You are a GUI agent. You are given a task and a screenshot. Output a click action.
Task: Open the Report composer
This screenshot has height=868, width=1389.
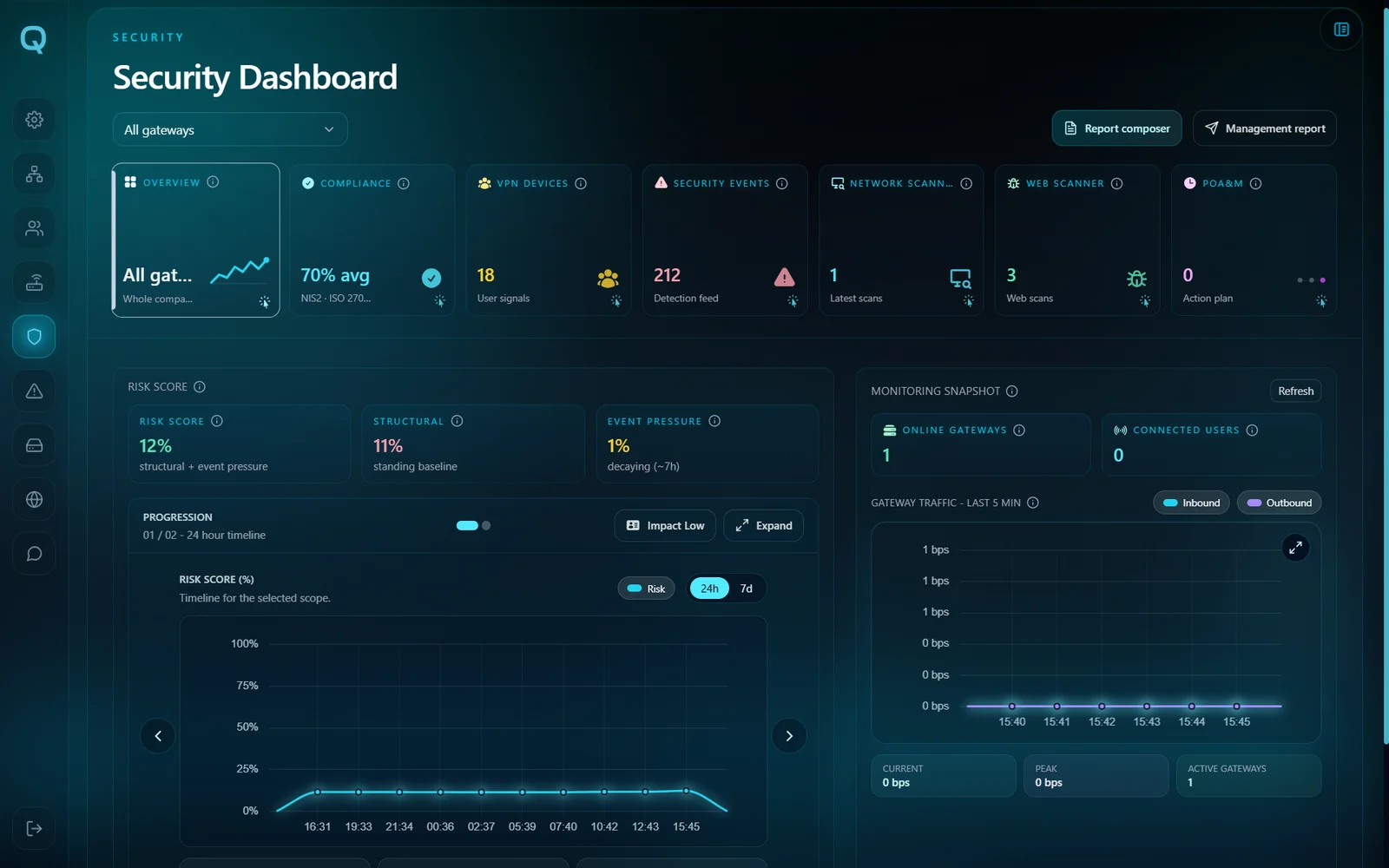[1117, 128]
